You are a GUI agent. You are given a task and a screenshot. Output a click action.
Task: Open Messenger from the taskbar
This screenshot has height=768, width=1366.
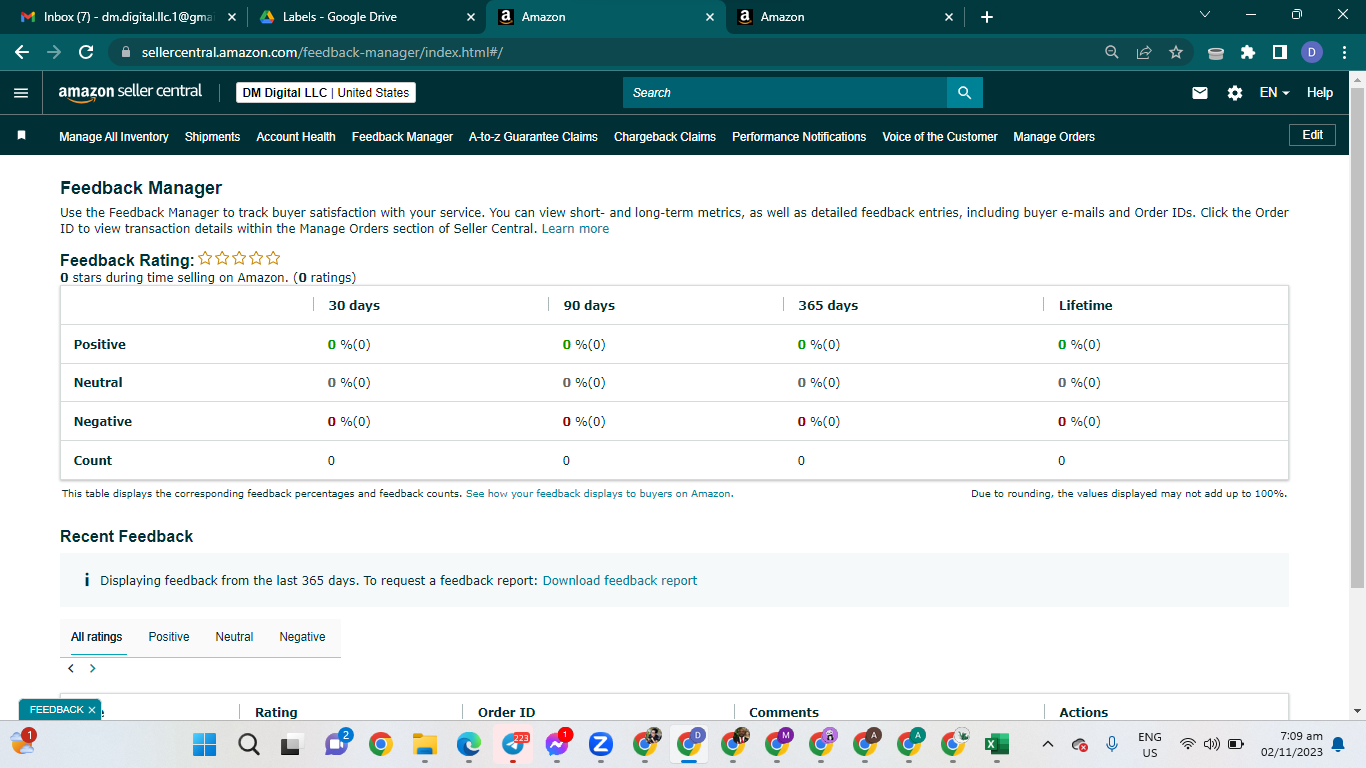pos(557,744)
